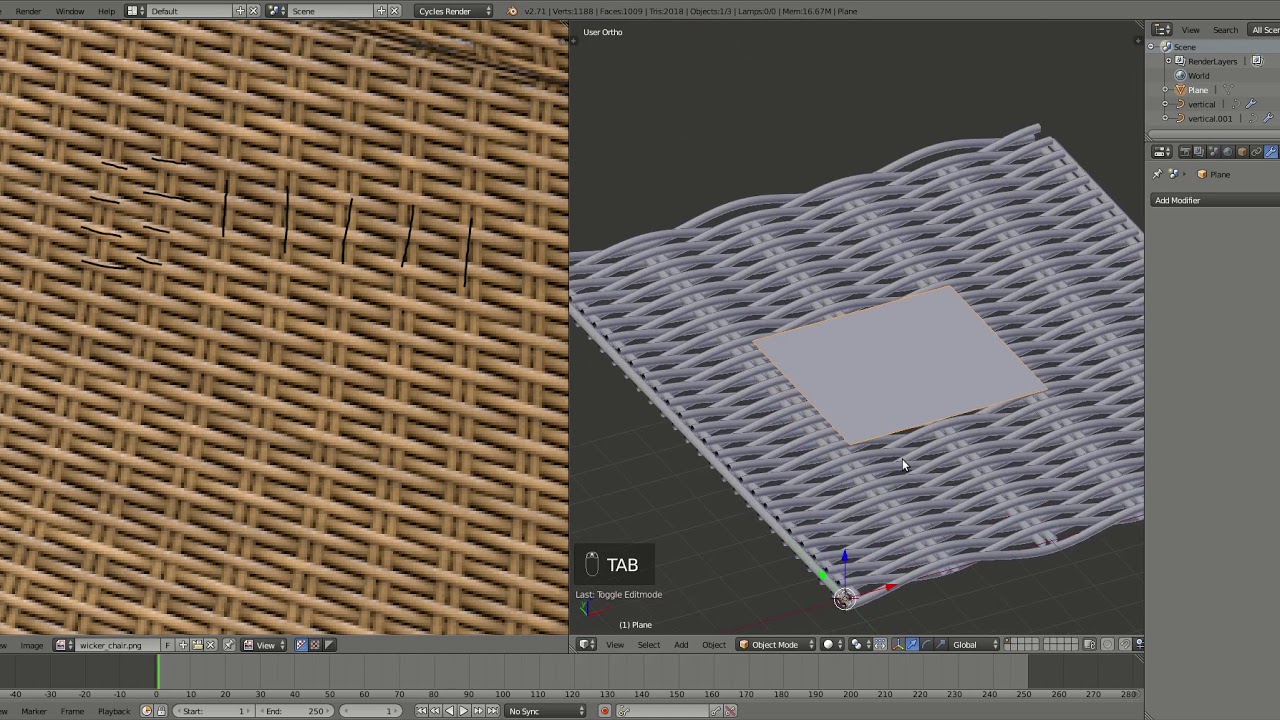Click the Add Modifier button
The width and height of the screenshot is (1280, 720).
coord(1213,200)
